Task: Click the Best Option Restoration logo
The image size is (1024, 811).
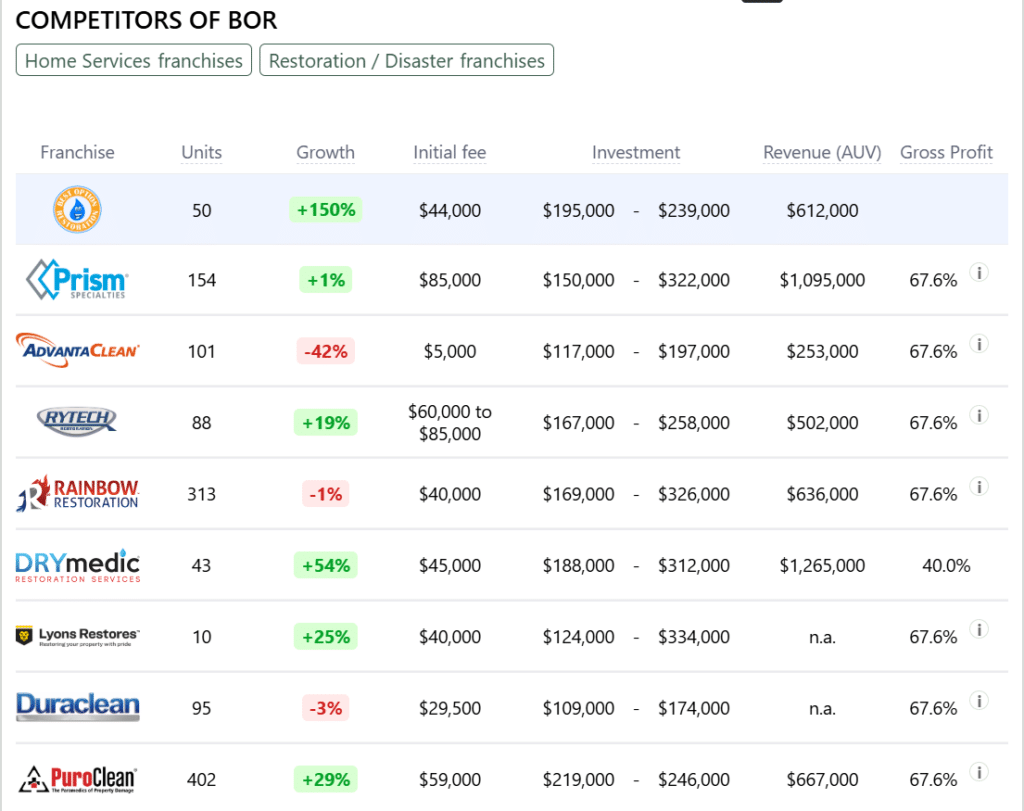Action: [77, 210]
